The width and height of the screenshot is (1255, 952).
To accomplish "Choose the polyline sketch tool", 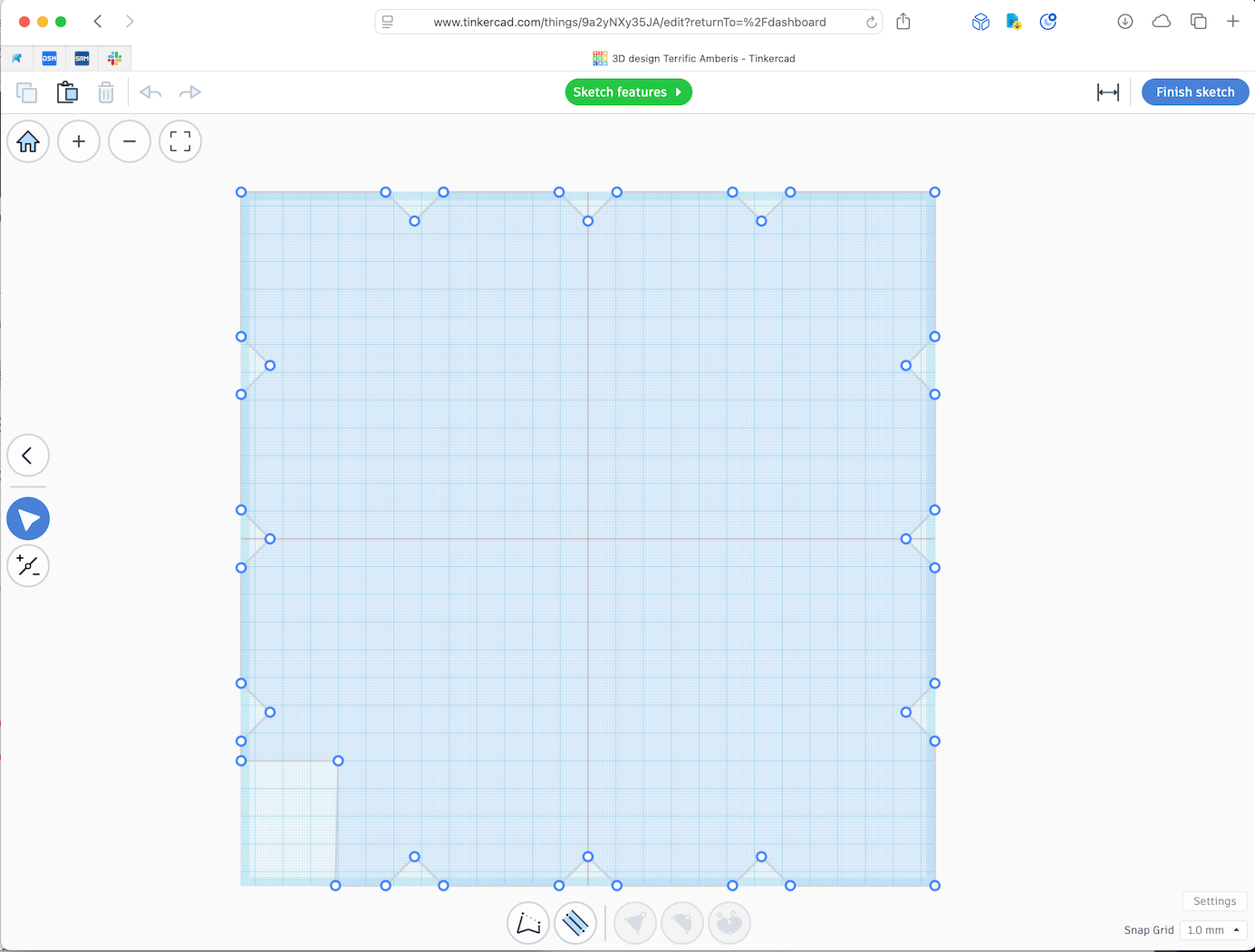I will 528,923.
